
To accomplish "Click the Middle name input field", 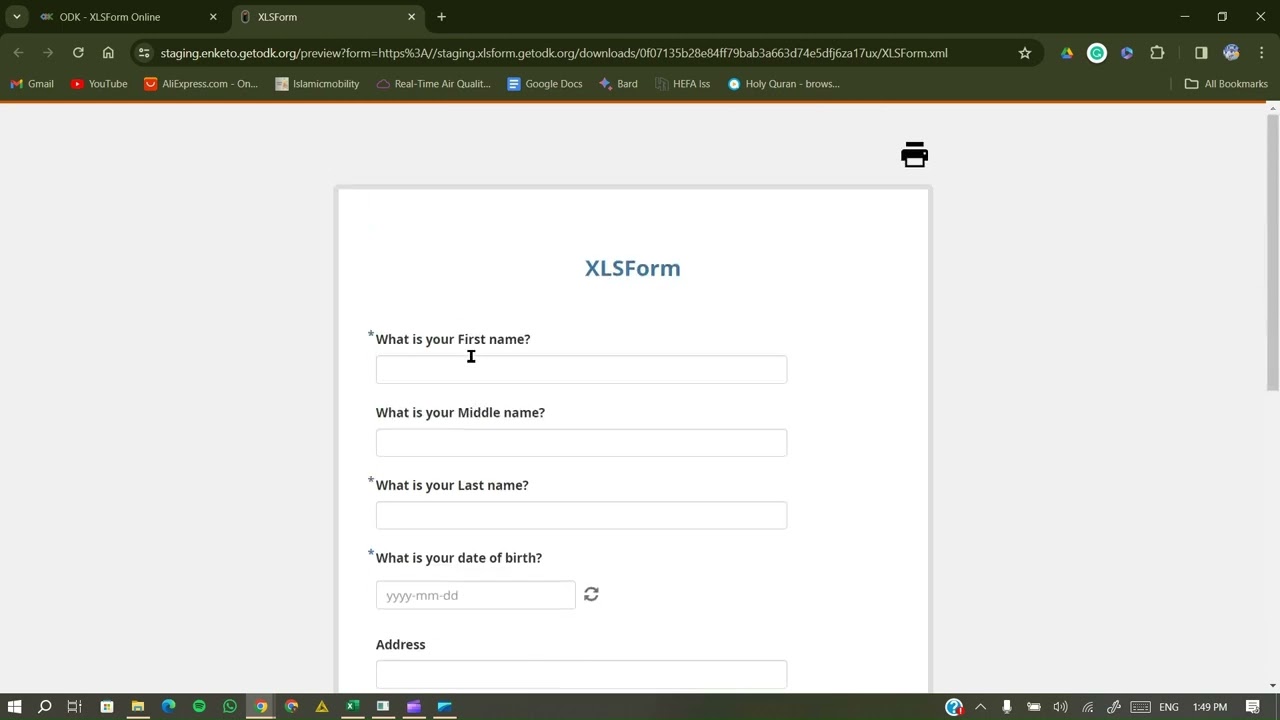I will pos(581,442).
